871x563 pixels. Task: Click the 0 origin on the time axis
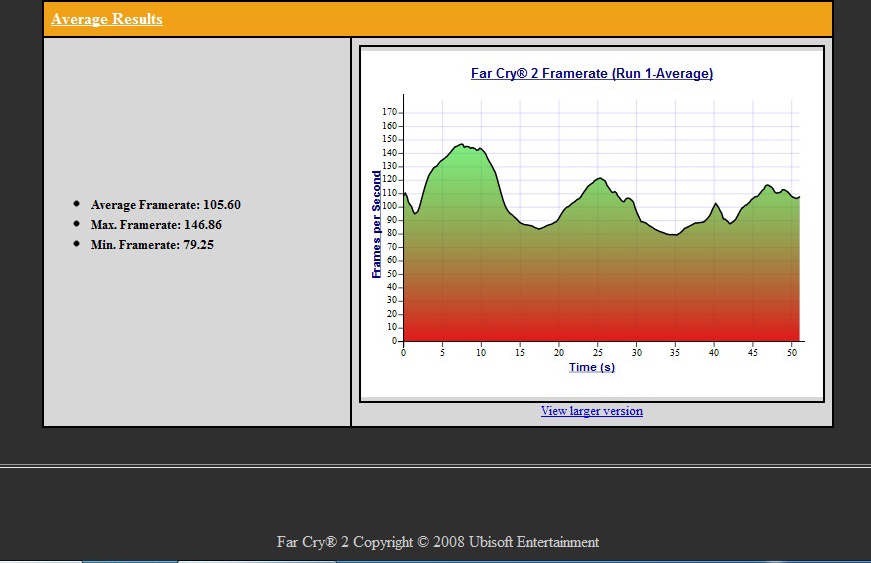click(403, 353)
